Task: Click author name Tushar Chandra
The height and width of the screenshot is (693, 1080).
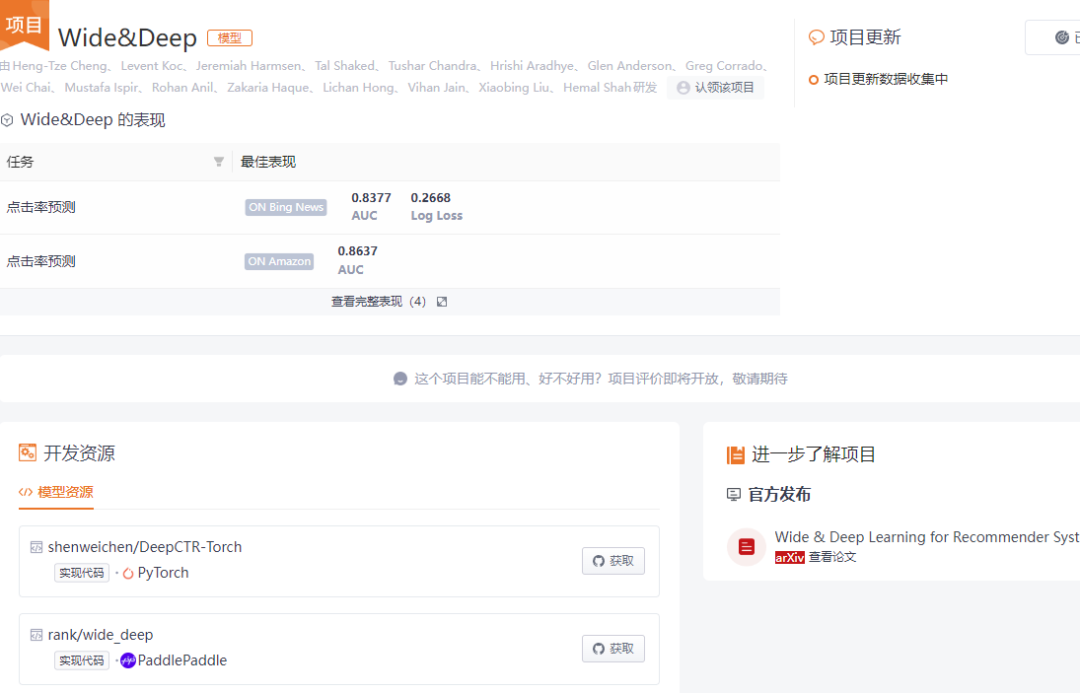Action: click(432, 66)
